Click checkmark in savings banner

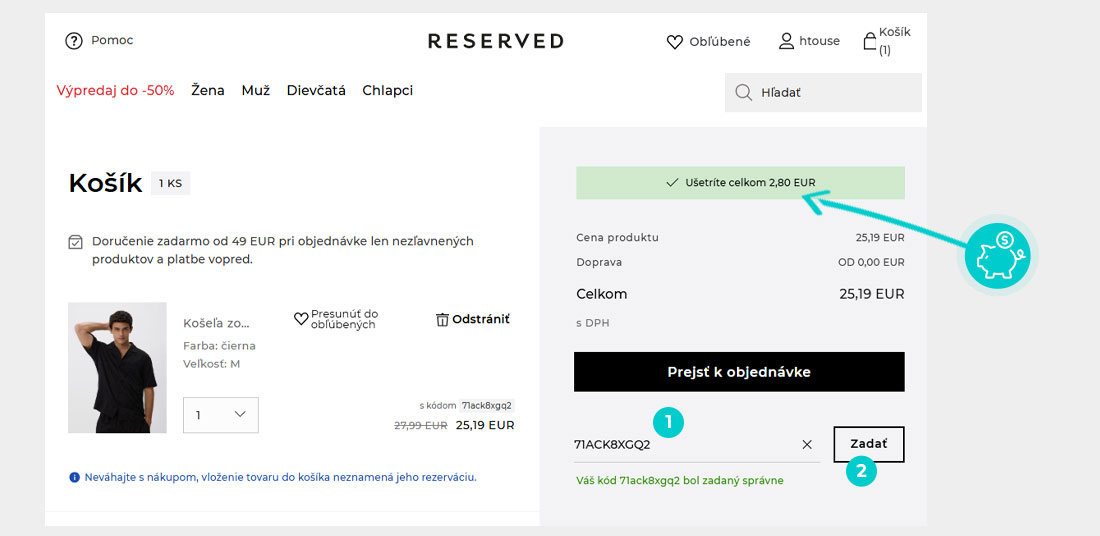[x=671, y=183]
